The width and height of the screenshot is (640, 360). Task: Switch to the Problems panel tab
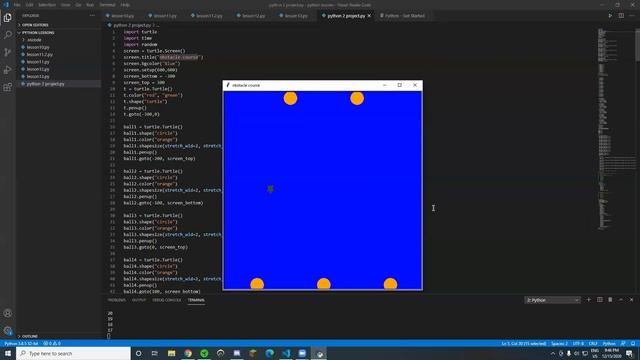coord(117,300)
